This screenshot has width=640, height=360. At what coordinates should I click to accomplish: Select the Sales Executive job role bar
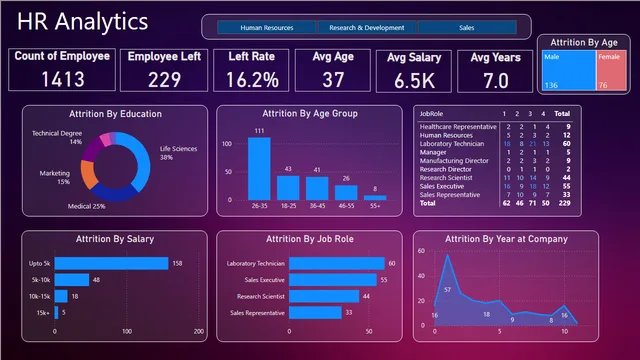[x=333, y=280]
